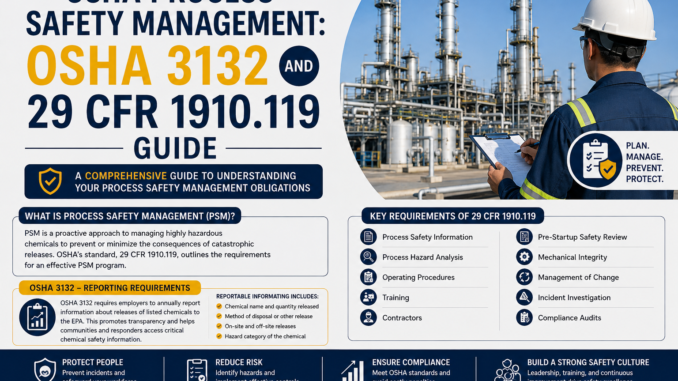Click the OSHA 3132 annual reporting paragraph
678x381 pixels.
[x=130, y=321]
